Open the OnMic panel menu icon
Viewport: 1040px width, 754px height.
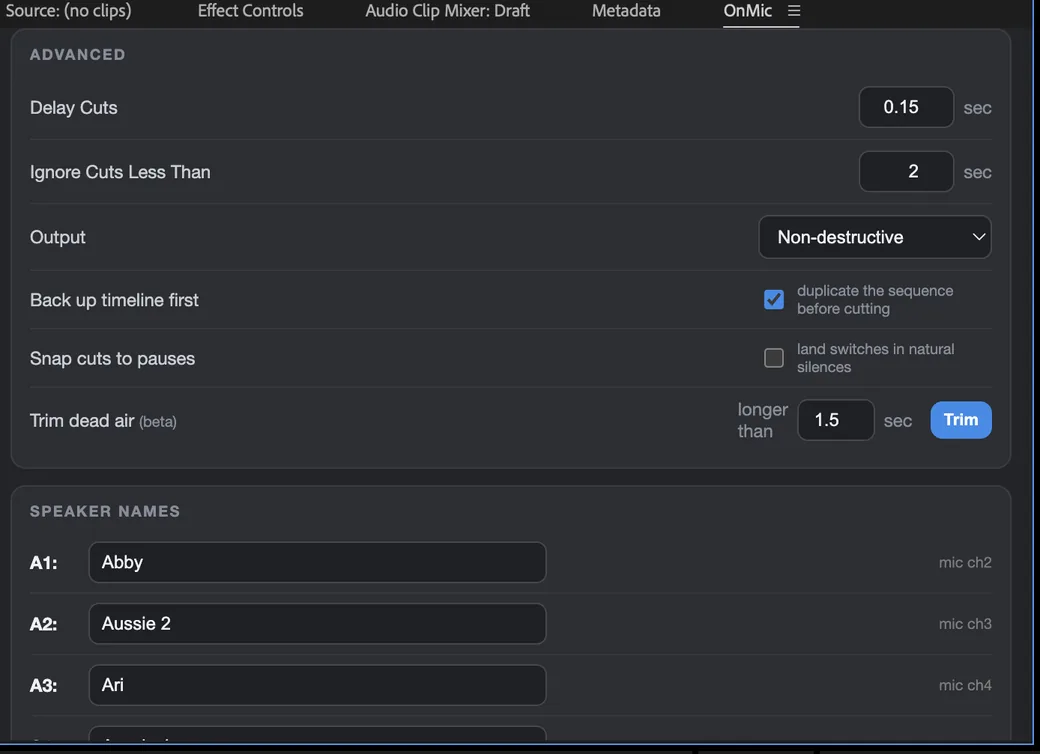[x=794, y=11]
